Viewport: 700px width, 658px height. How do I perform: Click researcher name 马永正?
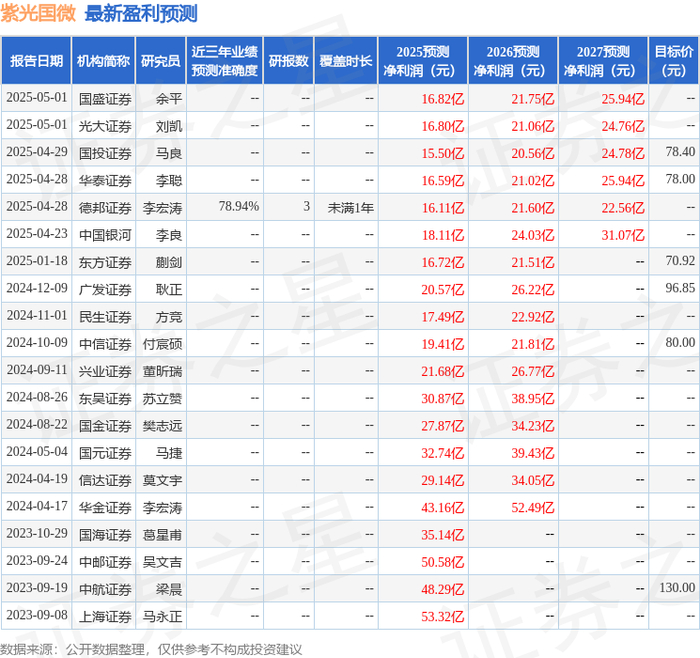tap(162, 616)
